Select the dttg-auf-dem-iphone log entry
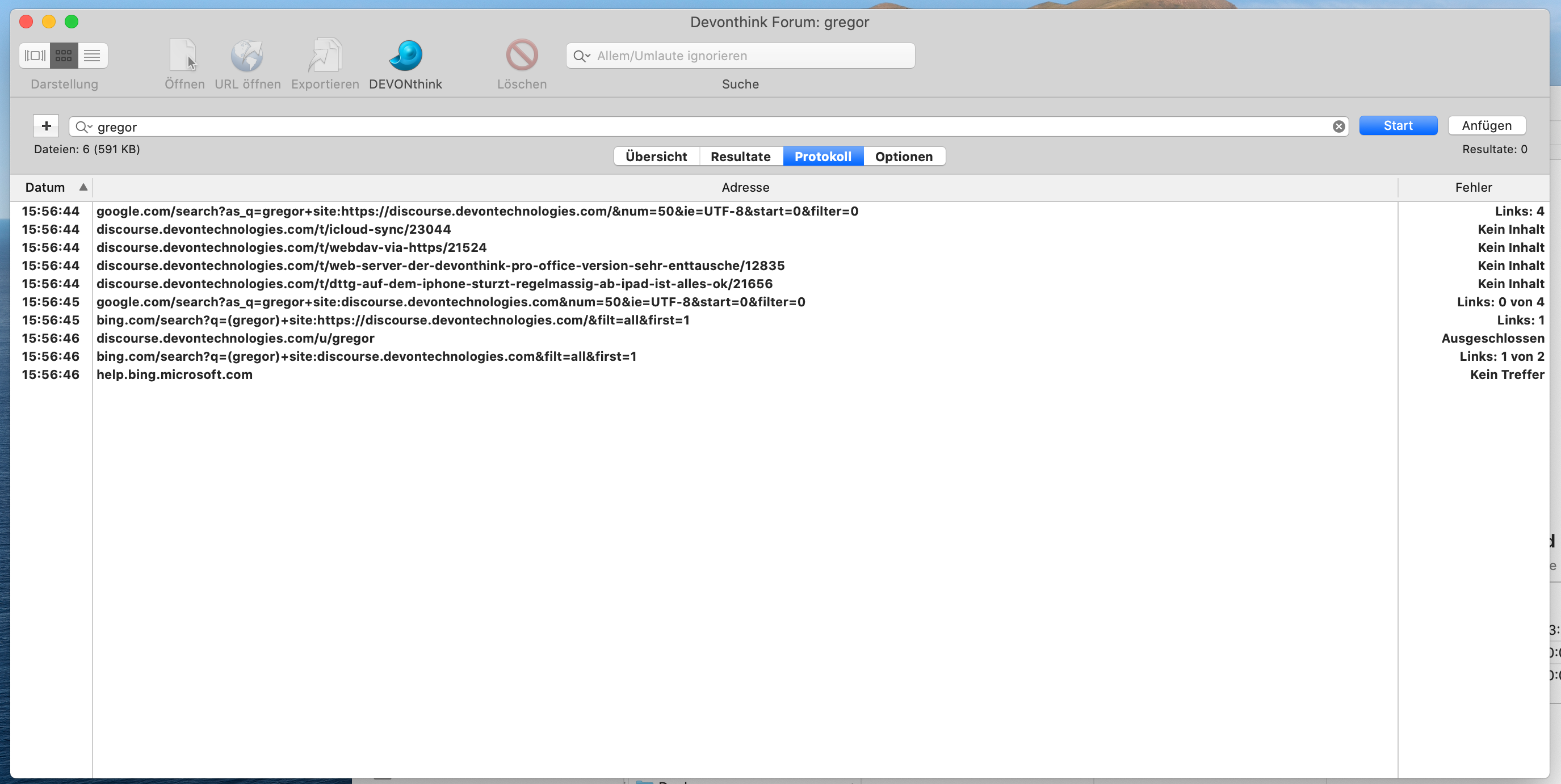Screen dimensions: 1561x784 pos(780,284)
